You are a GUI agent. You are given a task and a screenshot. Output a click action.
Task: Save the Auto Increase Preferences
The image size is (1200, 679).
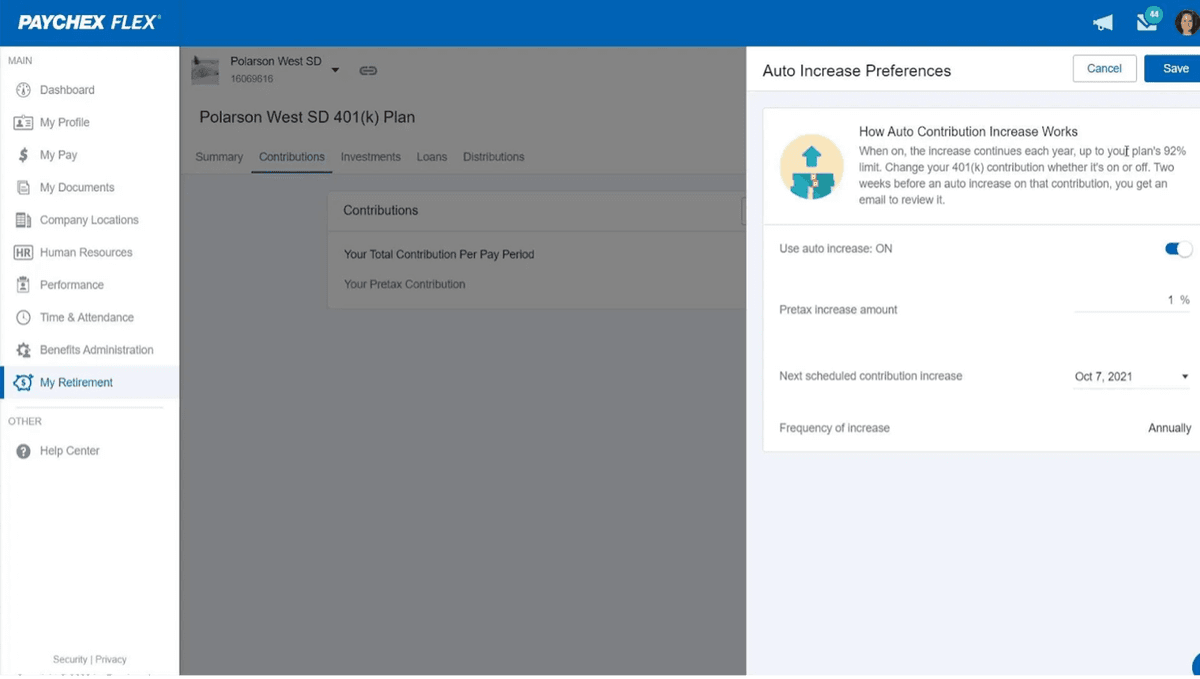pos(1175,68)
